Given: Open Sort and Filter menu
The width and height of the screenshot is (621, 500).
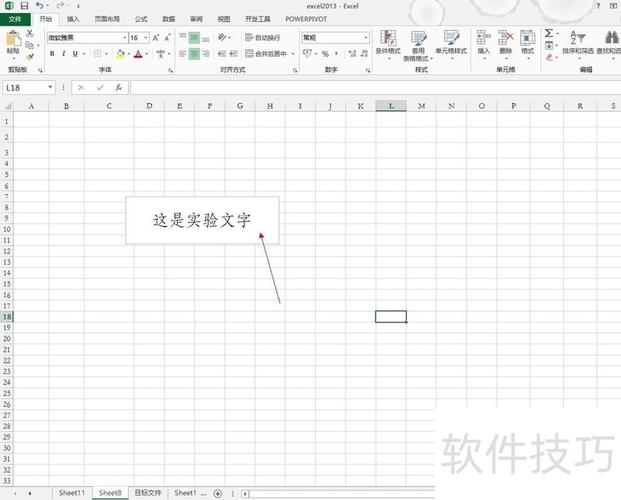Looking at the screenshot, I should point(578,44).
